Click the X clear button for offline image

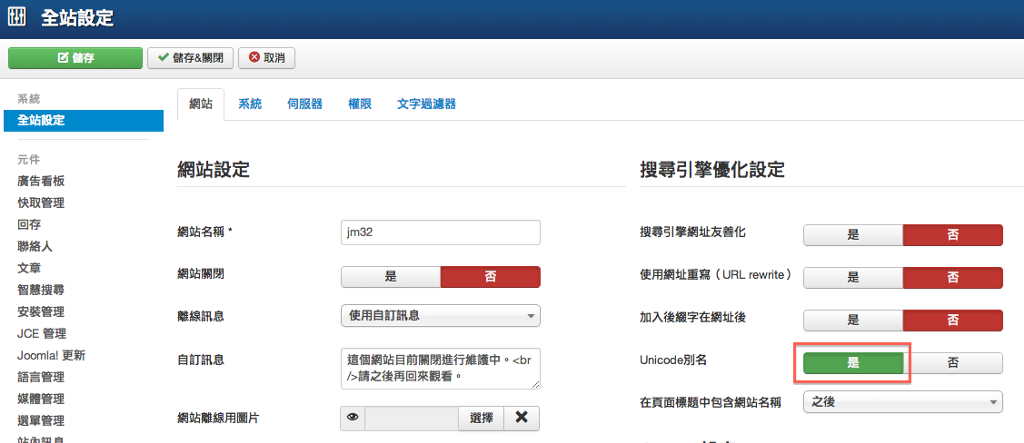click(522, 418)
